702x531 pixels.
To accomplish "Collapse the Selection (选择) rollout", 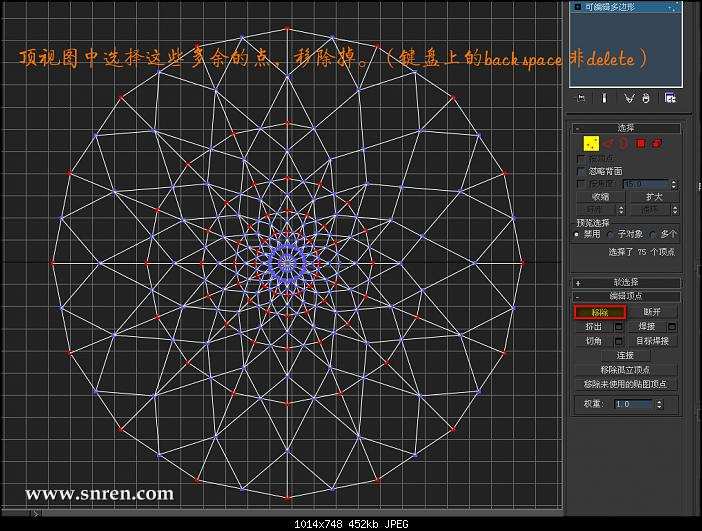I will click(x=626, y=128).
